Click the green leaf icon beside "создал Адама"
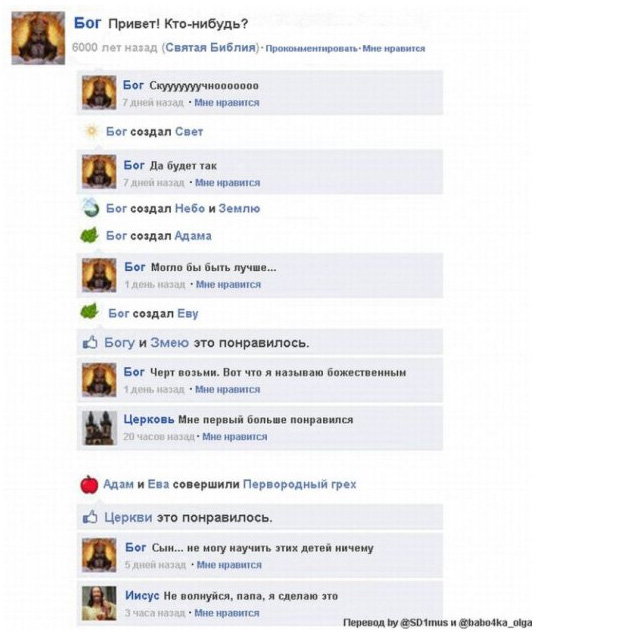 click(x=89, y=235)
